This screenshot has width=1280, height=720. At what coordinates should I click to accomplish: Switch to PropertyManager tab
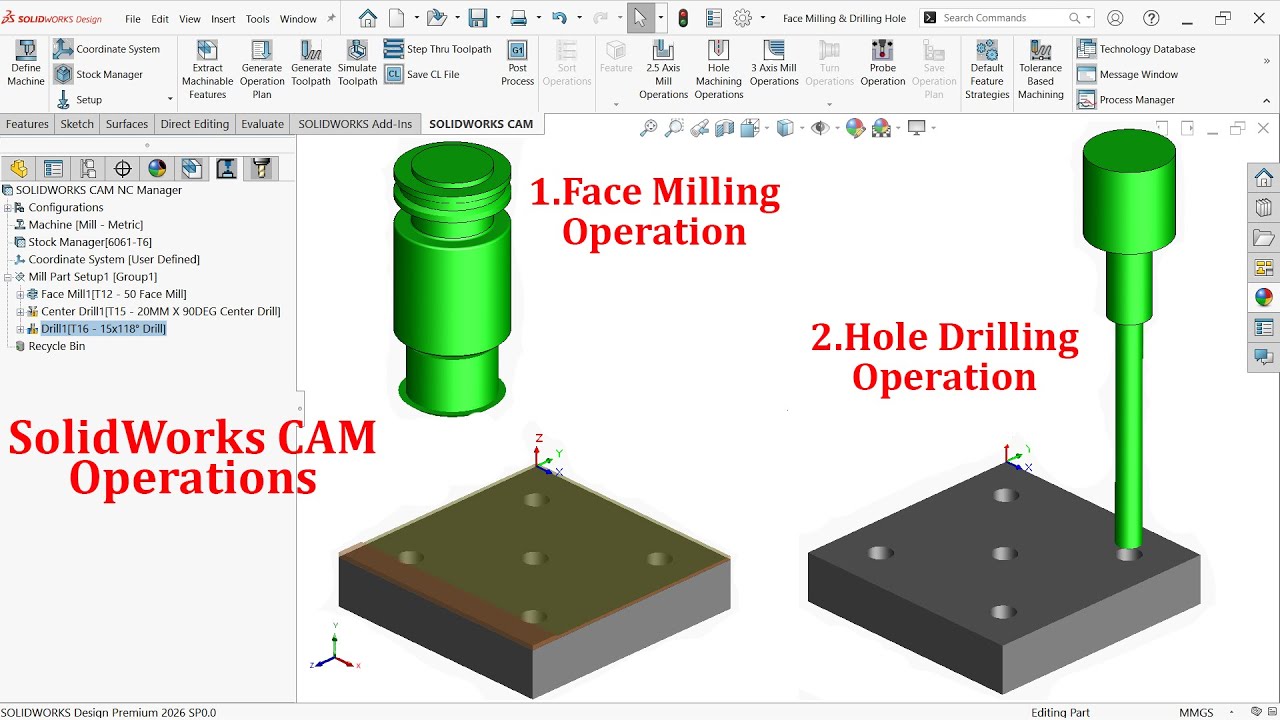pyautogui.click(x=53, y=168)
